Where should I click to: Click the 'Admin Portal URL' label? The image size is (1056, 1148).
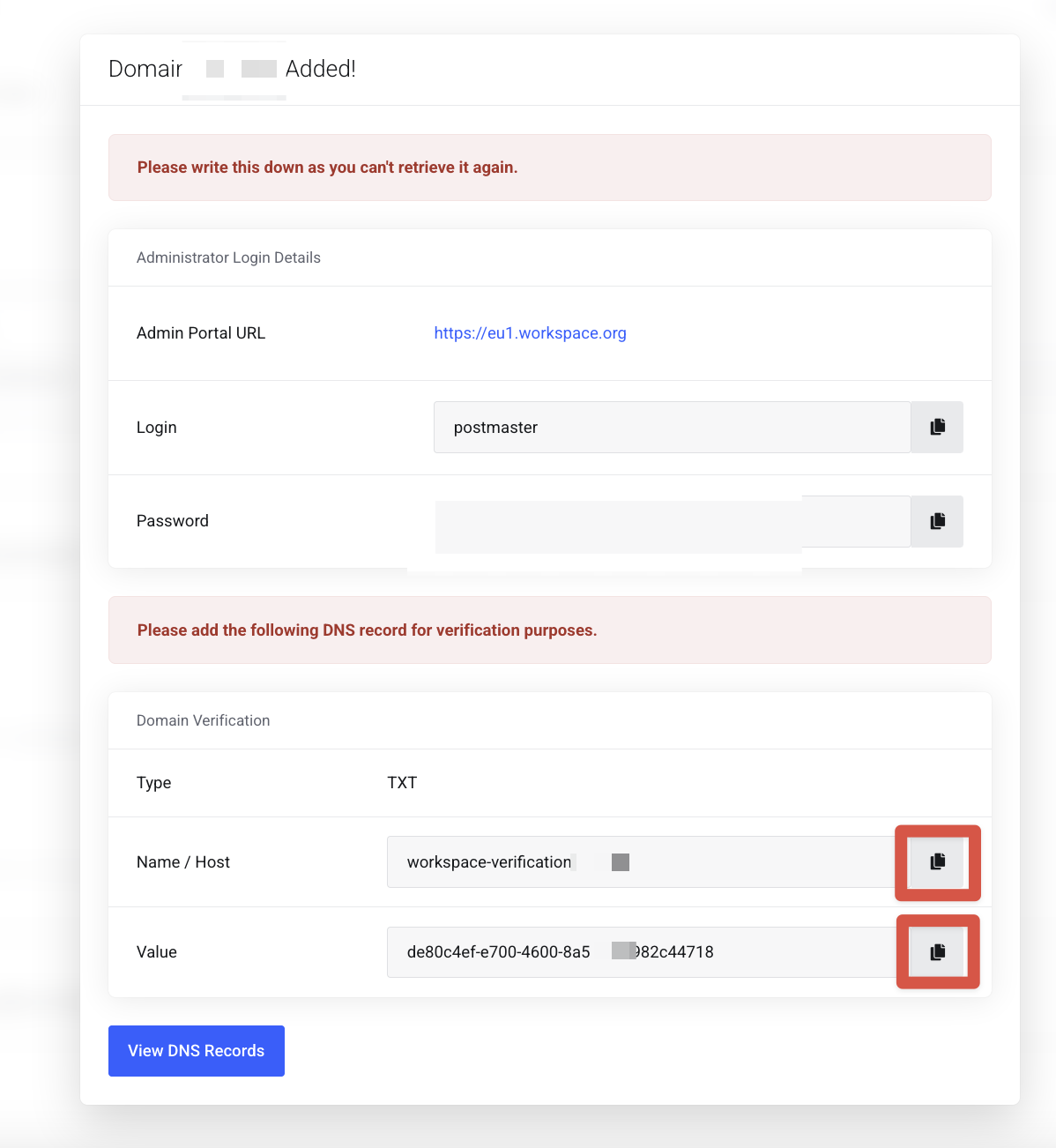pos(201,333)
